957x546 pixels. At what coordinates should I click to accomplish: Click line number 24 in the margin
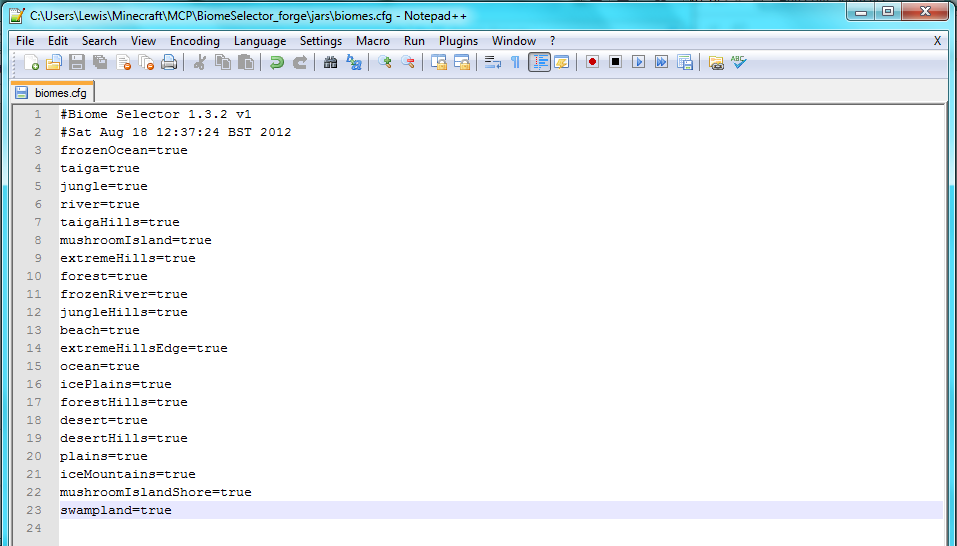[x=34, y=528]
